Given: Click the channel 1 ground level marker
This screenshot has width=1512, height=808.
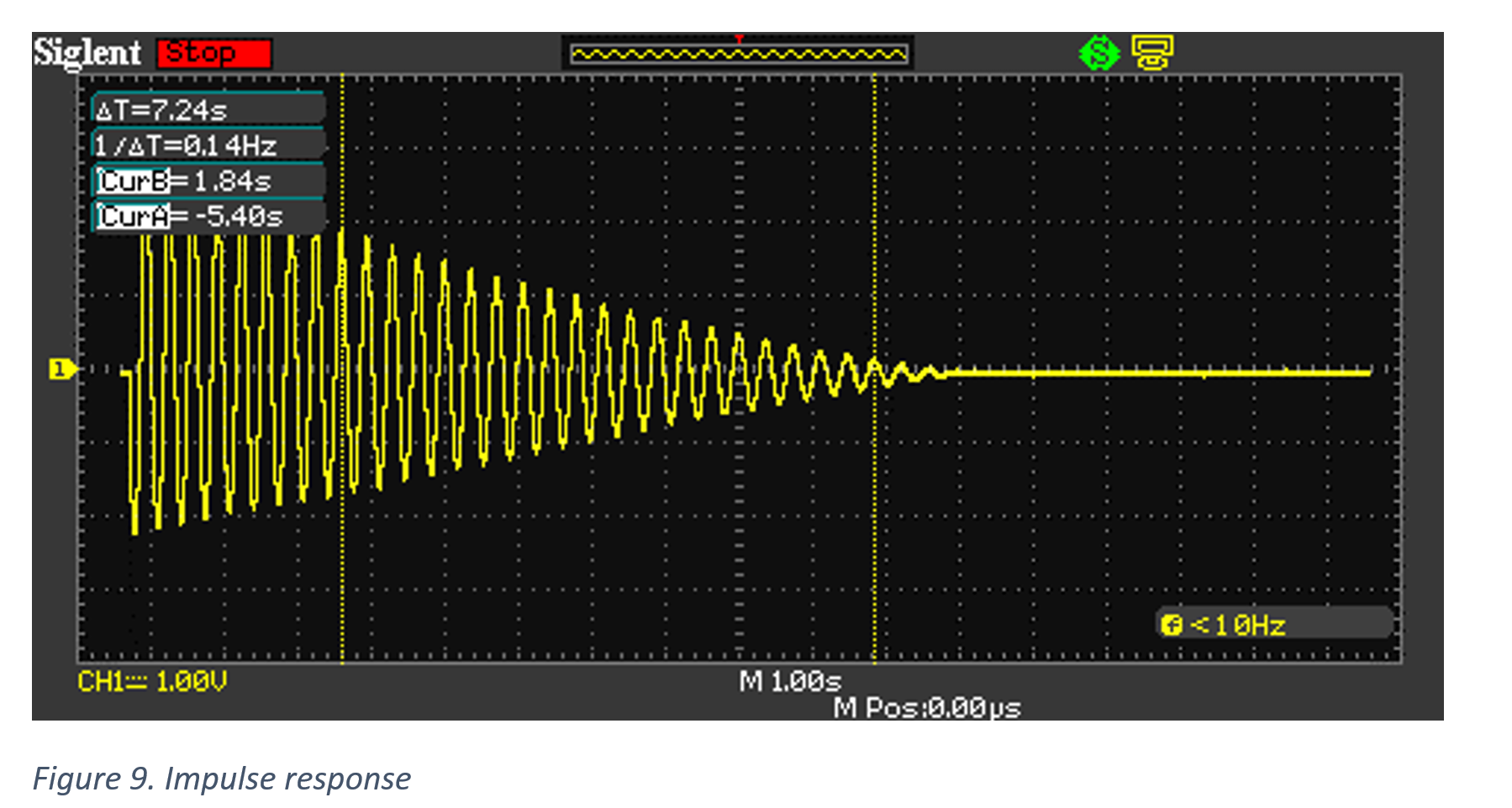Looking at the screenshot, I should pyautogui.click(x=61, y=369).
